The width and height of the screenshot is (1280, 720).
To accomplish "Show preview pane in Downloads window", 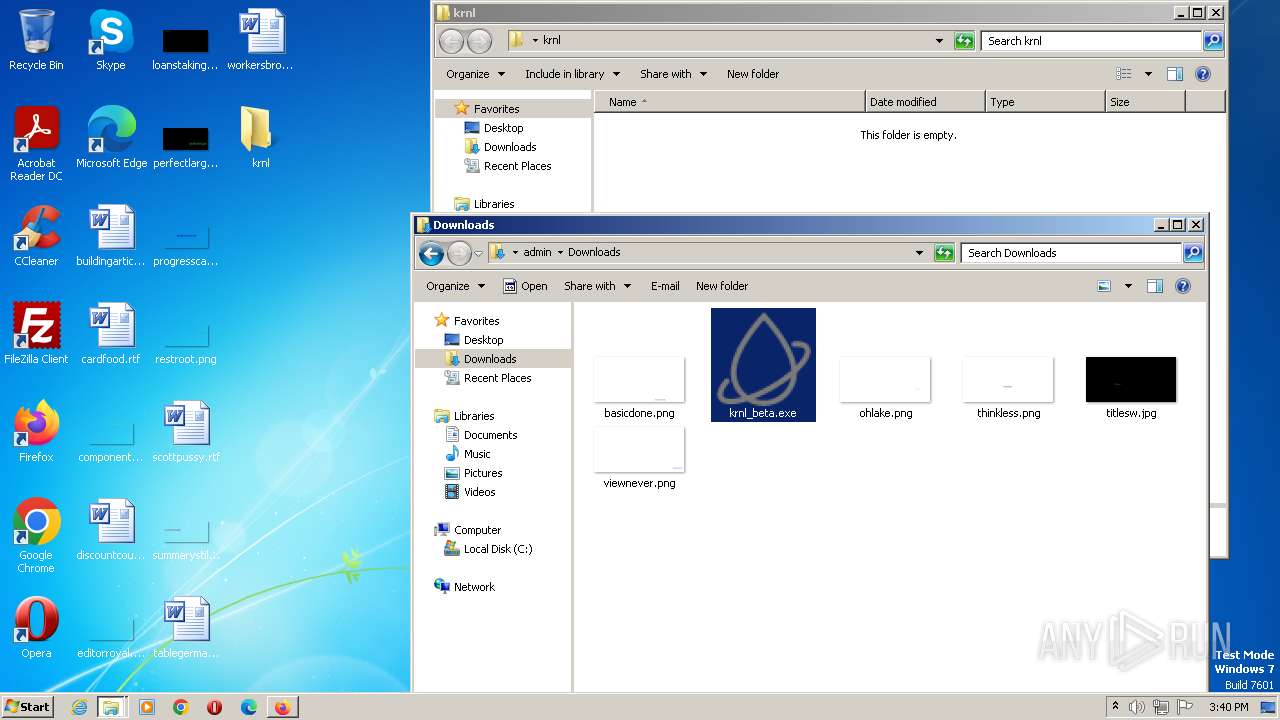I will click(x=1155, y=286).
